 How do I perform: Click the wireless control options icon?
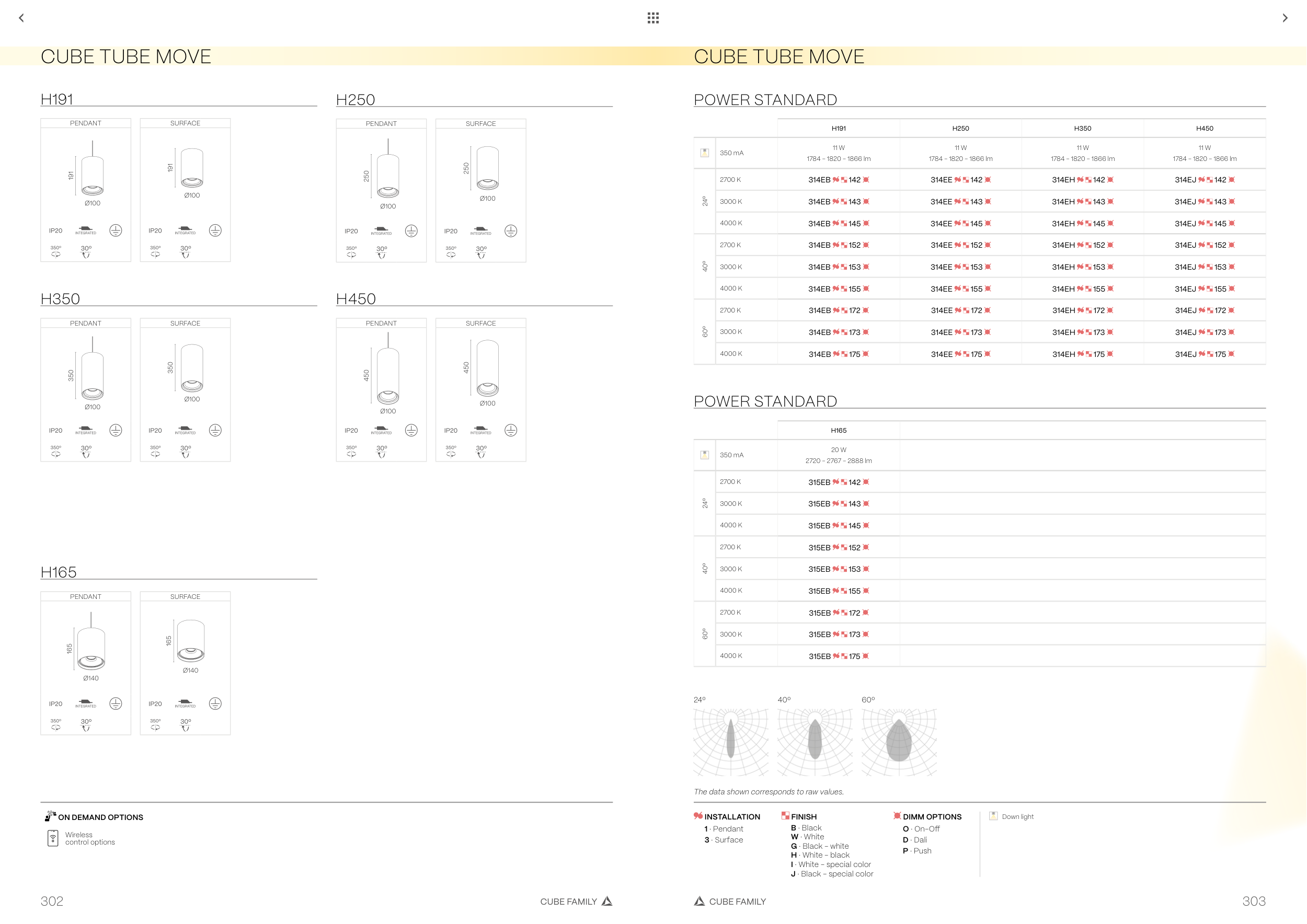(53, 838)
